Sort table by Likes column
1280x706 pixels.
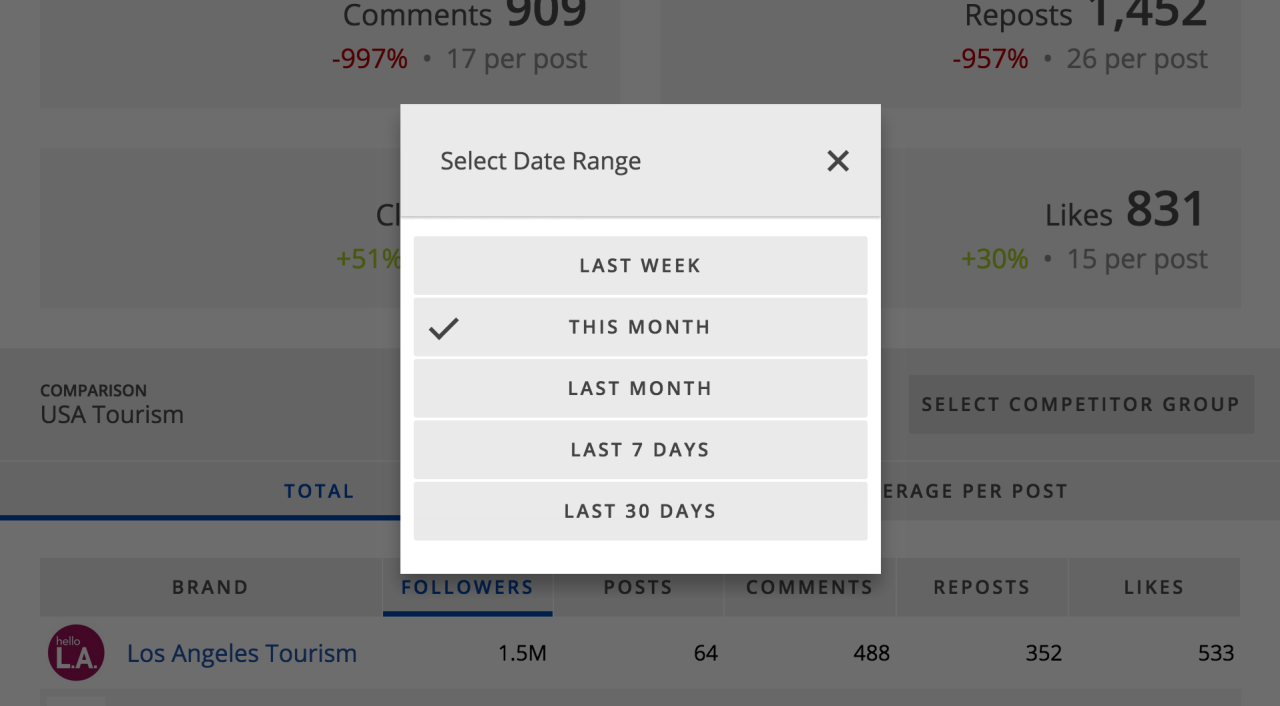pyautogui.click(x=1153, y=587)
